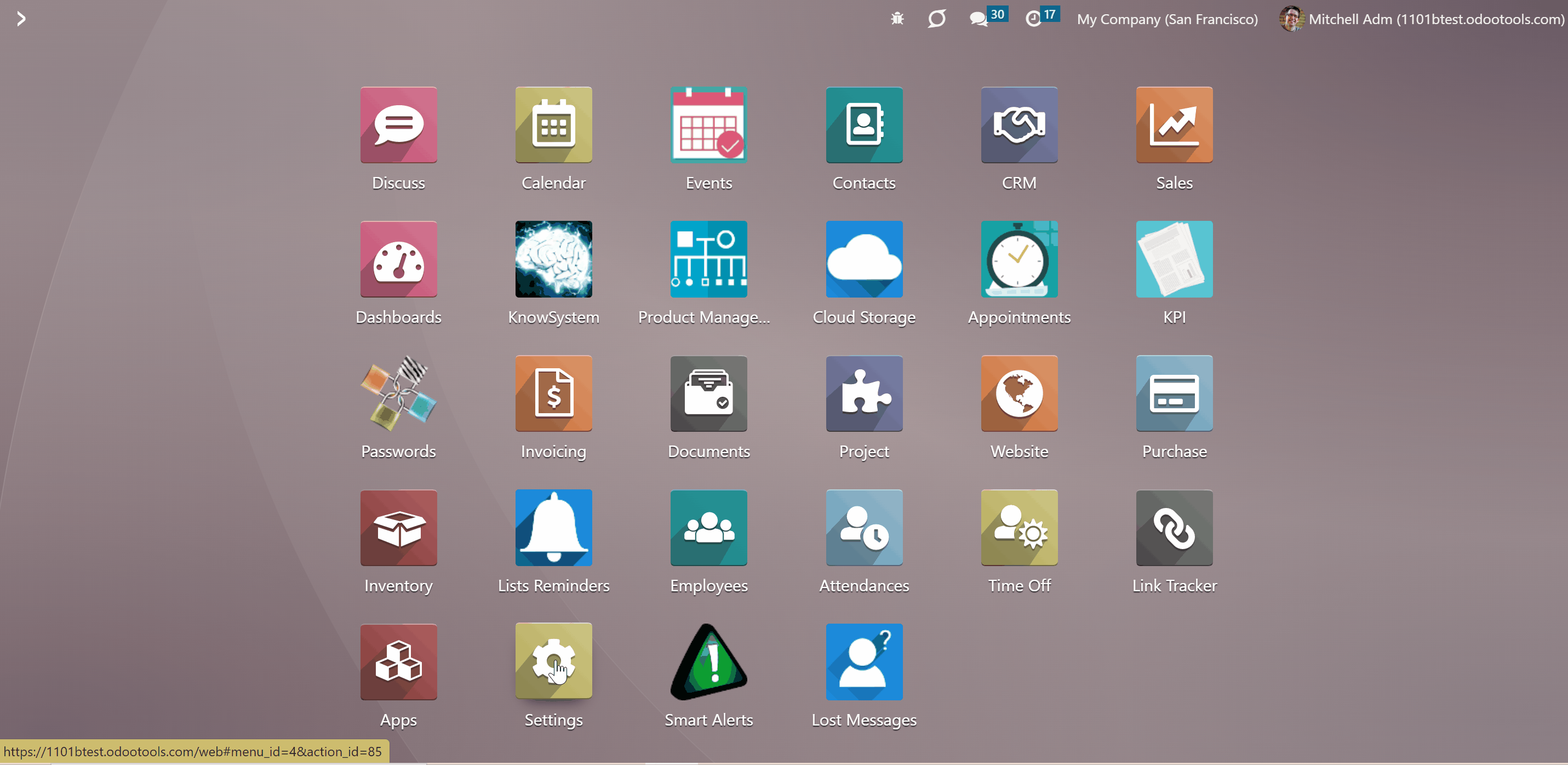Open the Purchase app

point(1175,393)
